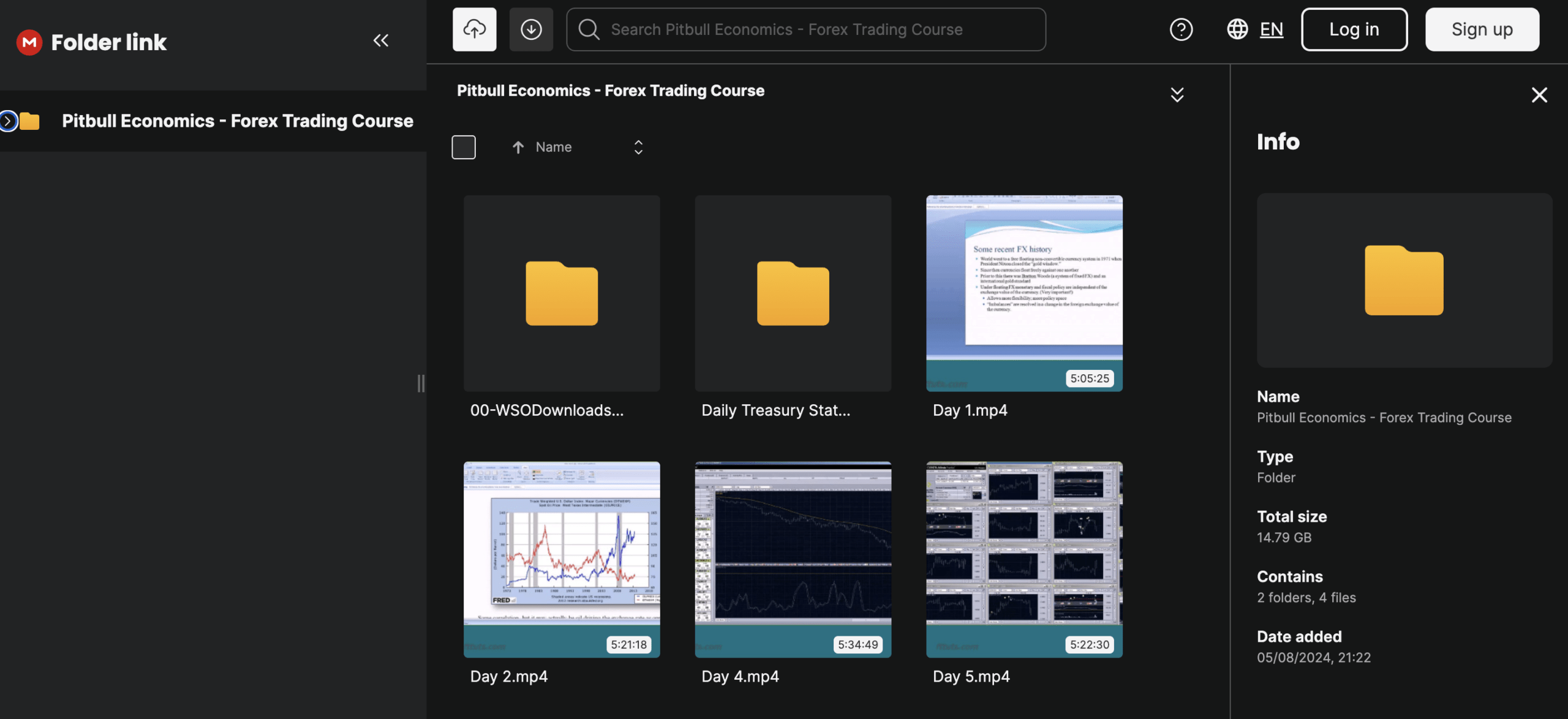Sort files by Name column

pyautogui.click(x=552, y=147)
